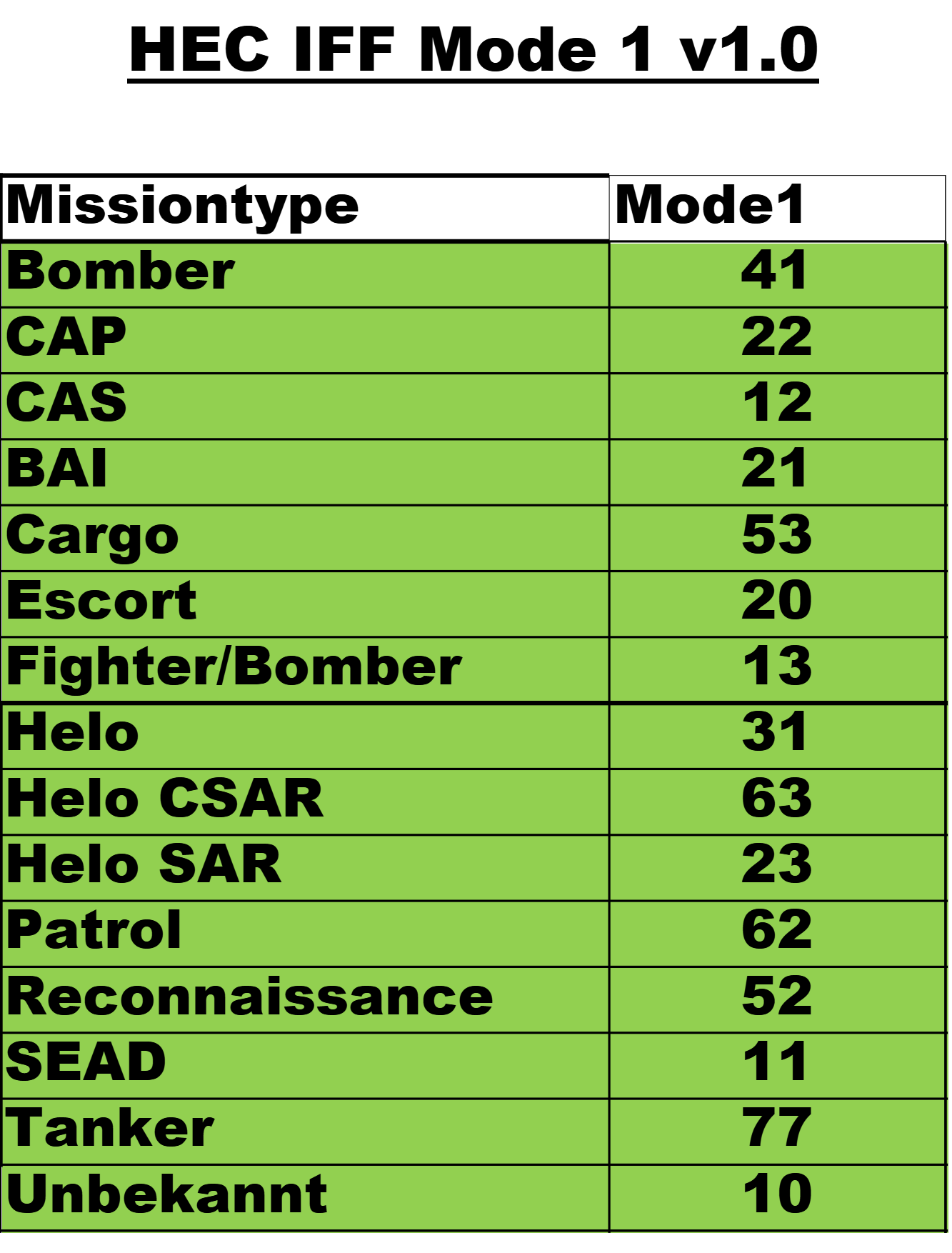
Task: Select the Missiontype column header
Action: 183,206
